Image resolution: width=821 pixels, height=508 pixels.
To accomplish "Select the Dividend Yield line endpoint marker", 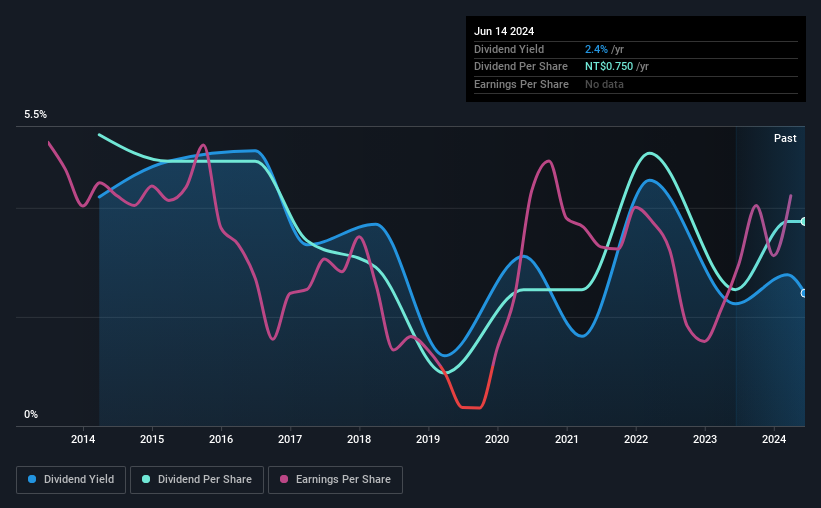I will 804,293.
